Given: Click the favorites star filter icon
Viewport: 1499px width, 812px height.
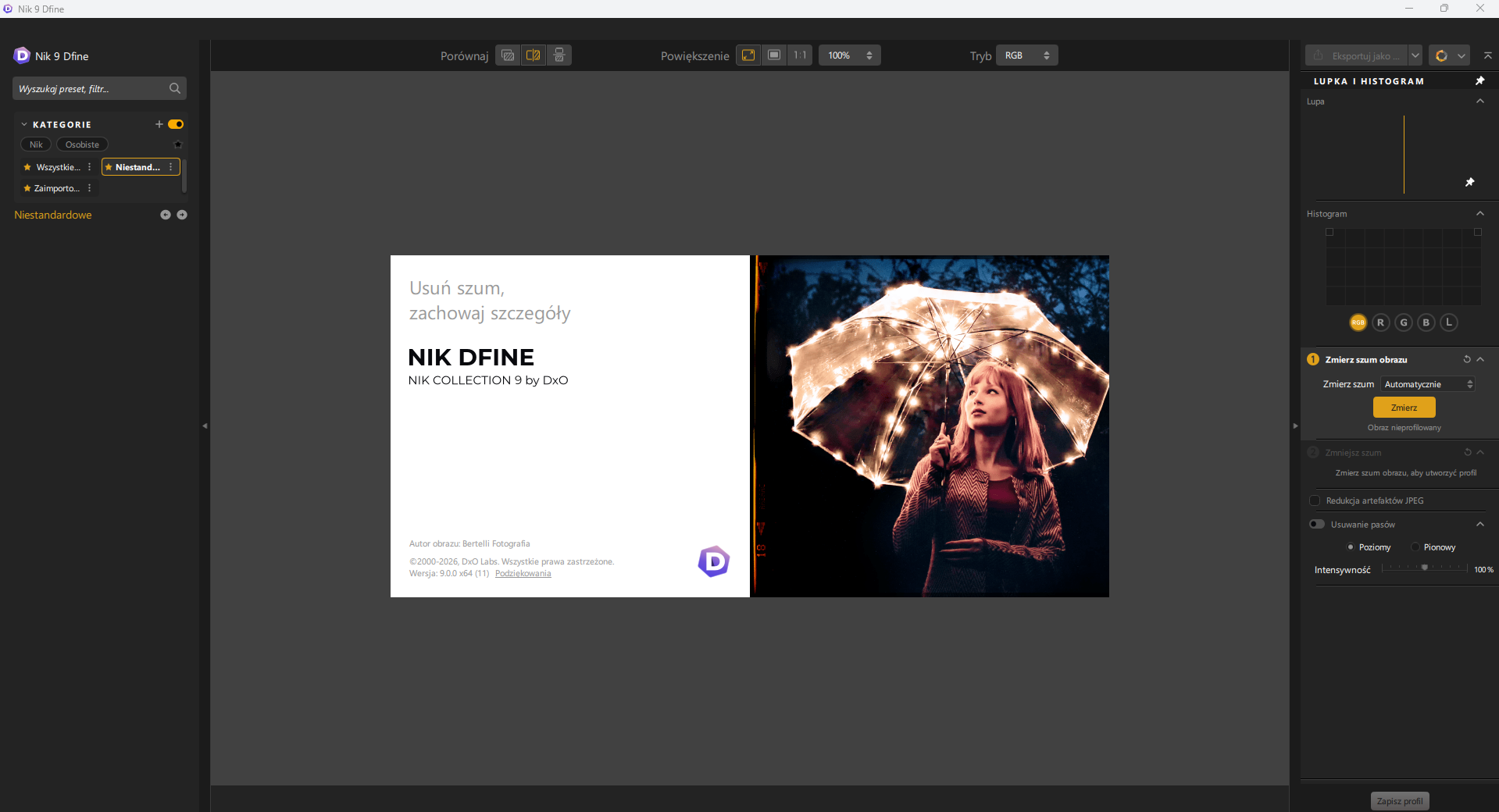Looking at the screenshot, I should click(178, 144).
